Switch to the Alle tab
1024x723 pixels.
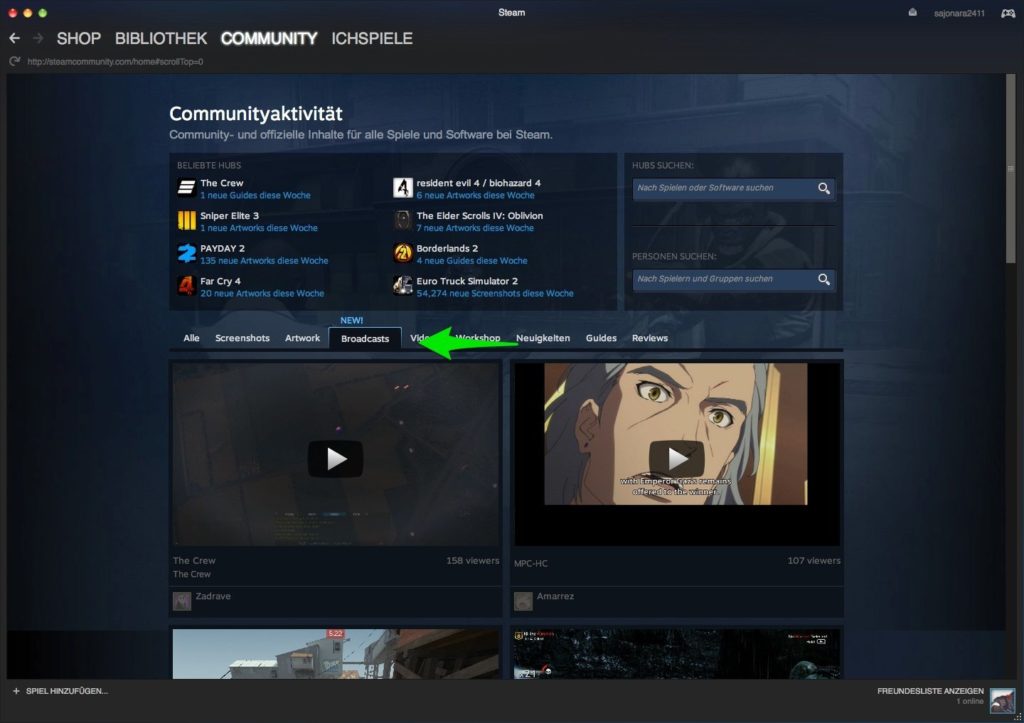(x=191, y=338)
